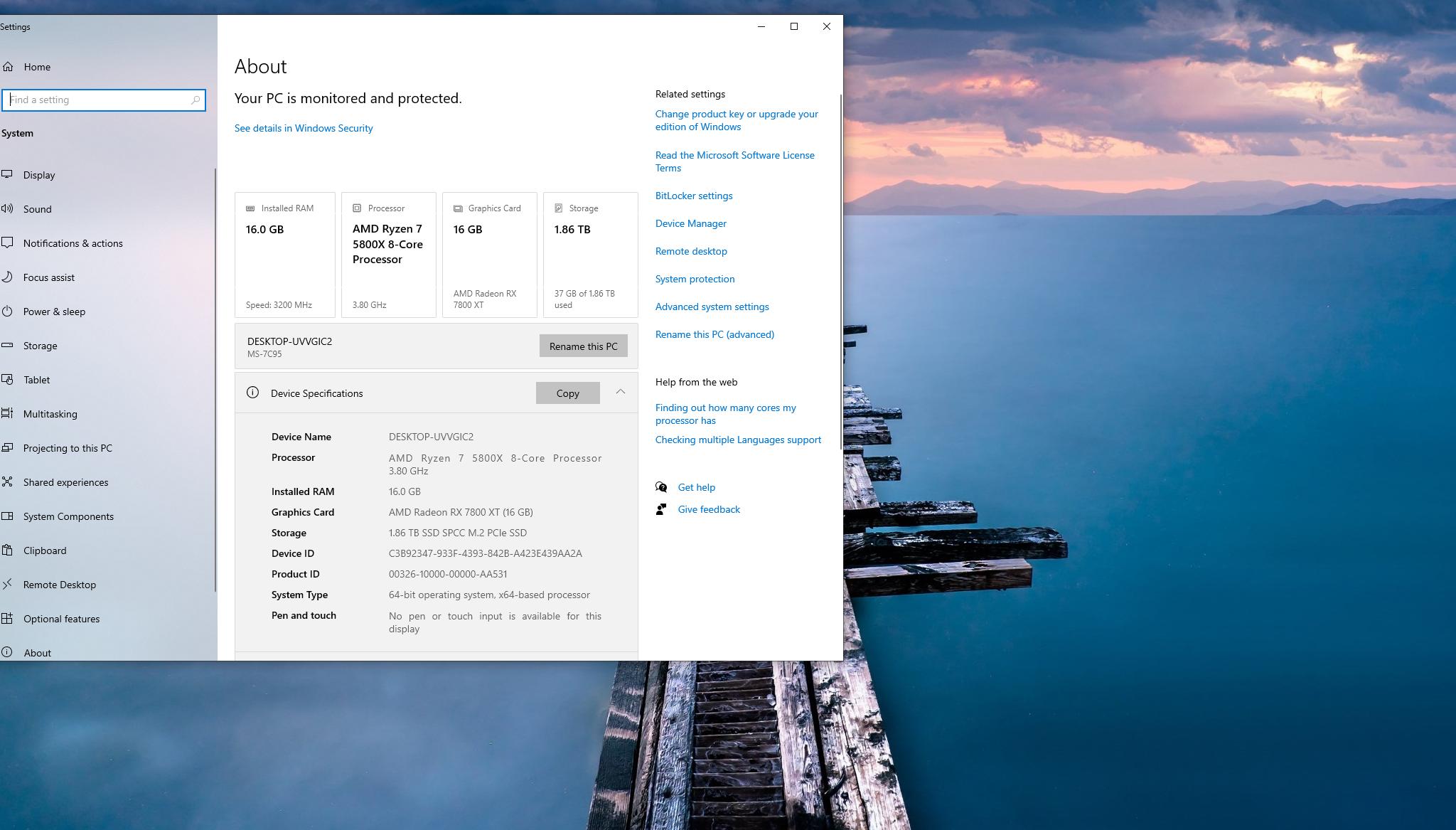Image resolution: width=1456 pixels, height=830 pixels.
Task: Click the Give feedback person icon
Action: (x=661, y=509)
